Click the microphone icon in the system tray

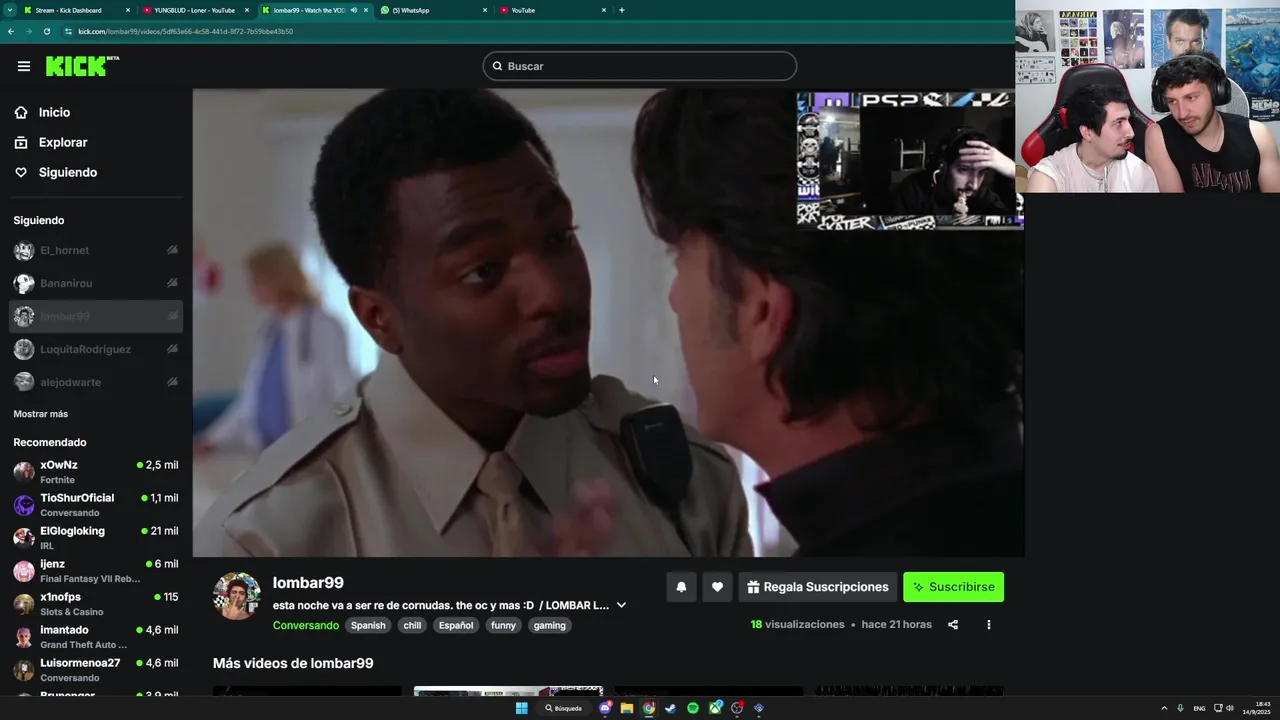(x=1180, y=708)
